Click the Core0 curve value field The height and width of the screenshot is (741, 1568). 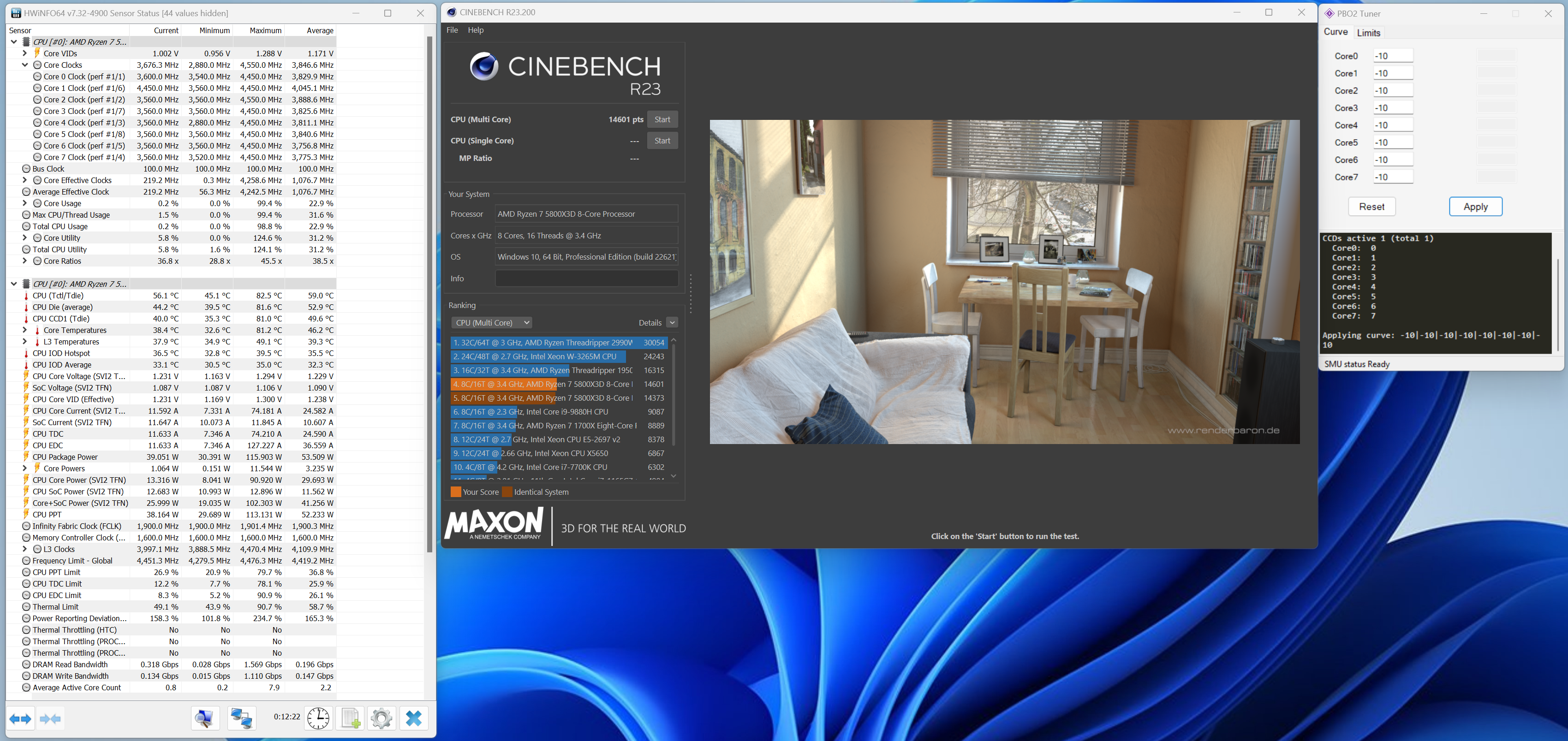pos(1393,56)
